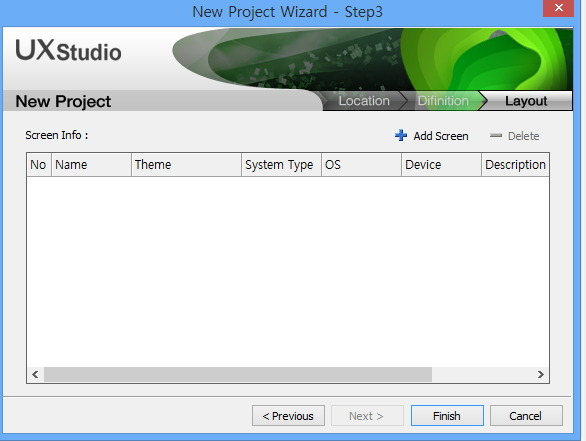Click the System Type column header
This screenshot has width=586, height=441.
click(x=281, y=164)
